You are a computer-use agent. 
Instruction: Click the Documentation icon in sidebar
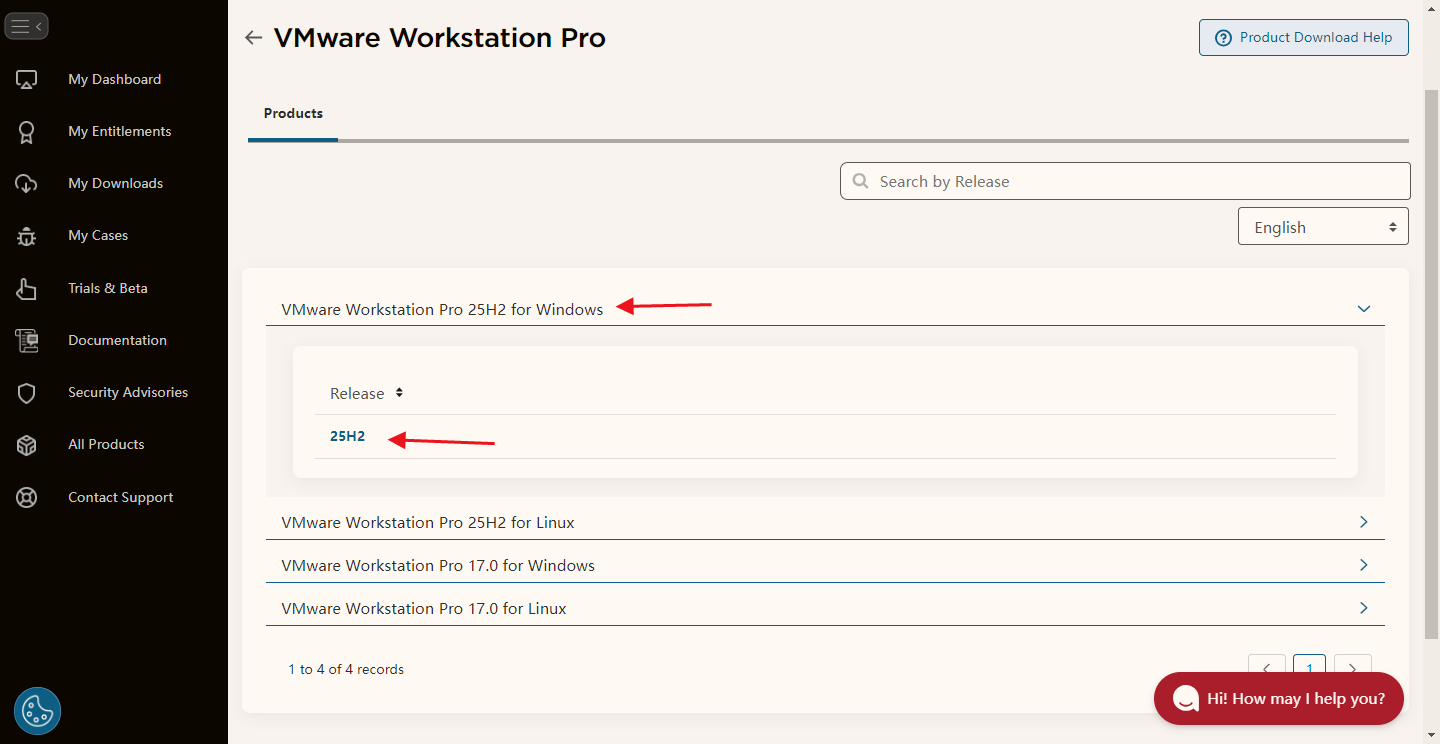coord(27,340)
